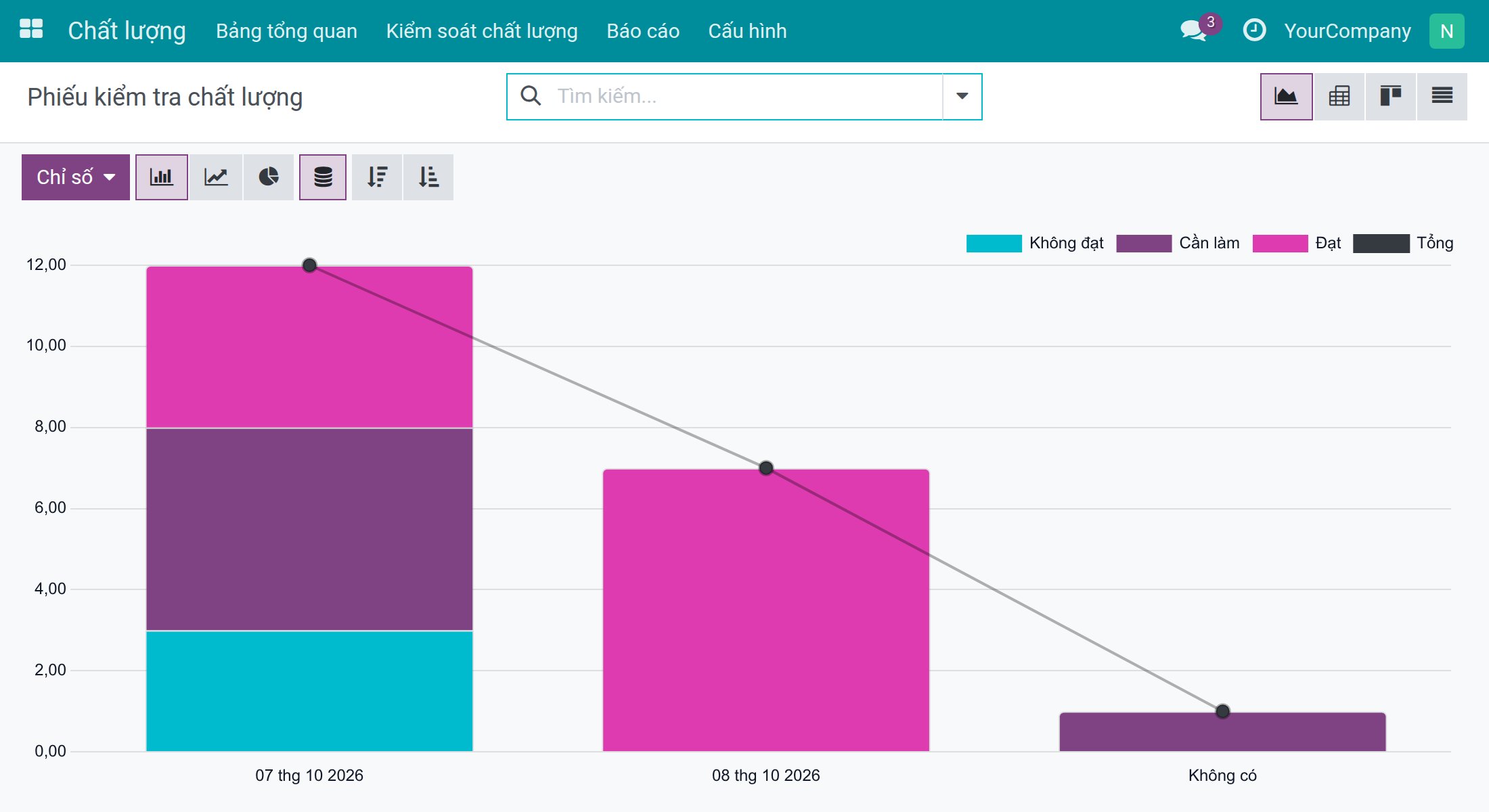Open the apps home menu grid icon
Screen dimensions: 1489x812
point(31,30)
